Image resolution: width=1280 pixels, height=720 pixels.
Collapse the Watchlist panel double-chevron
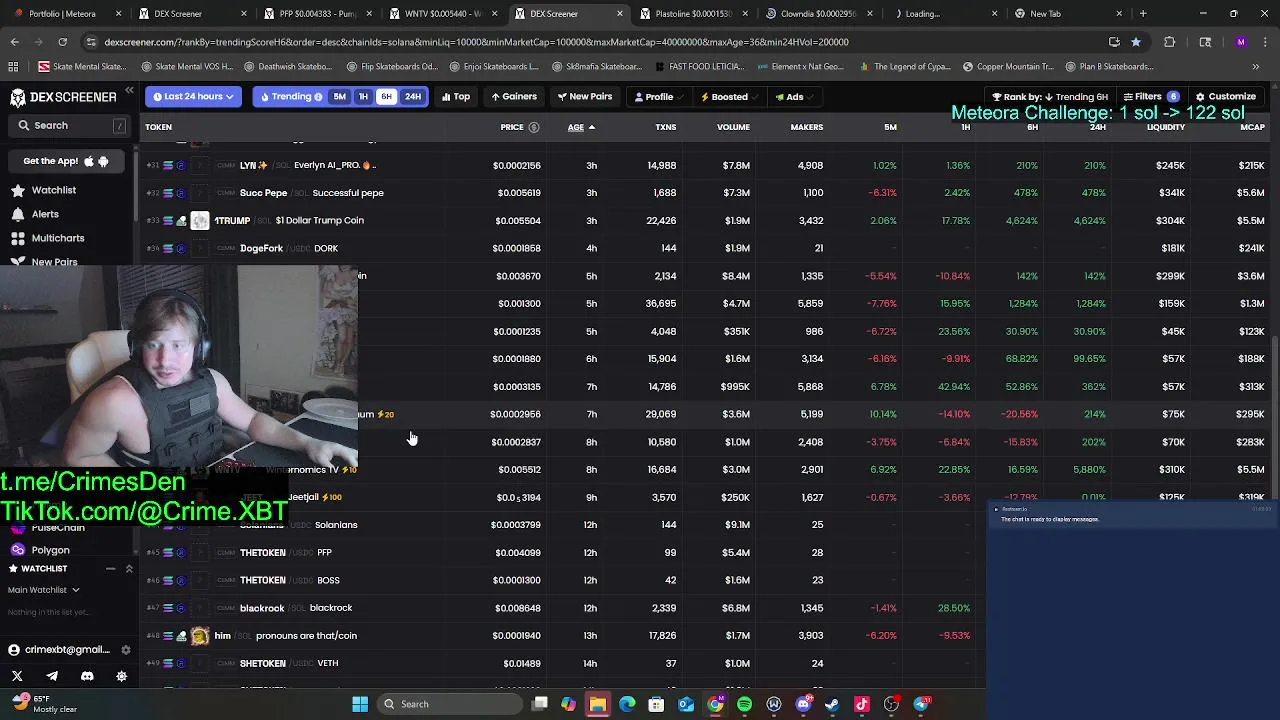pos(129,569)
